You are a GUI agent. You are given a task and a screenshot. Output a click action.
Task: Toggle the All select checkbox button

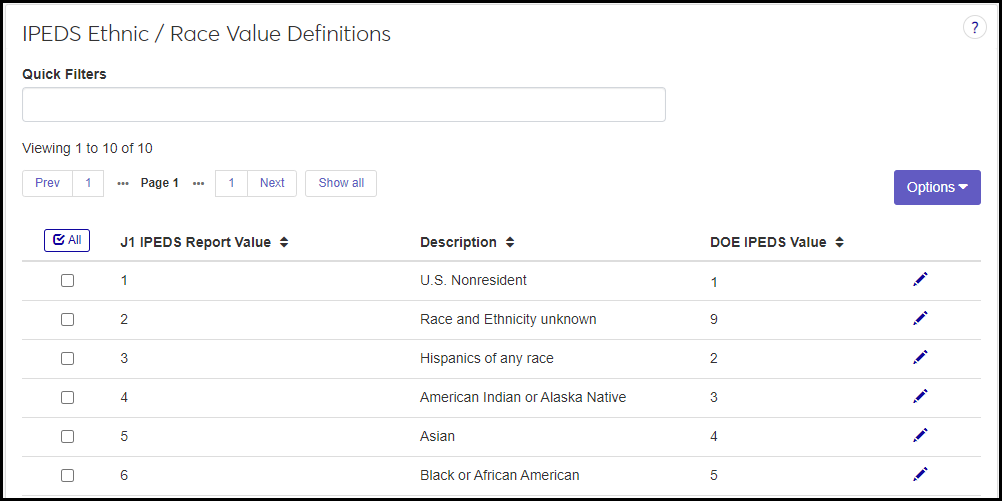tap(67, 240)
